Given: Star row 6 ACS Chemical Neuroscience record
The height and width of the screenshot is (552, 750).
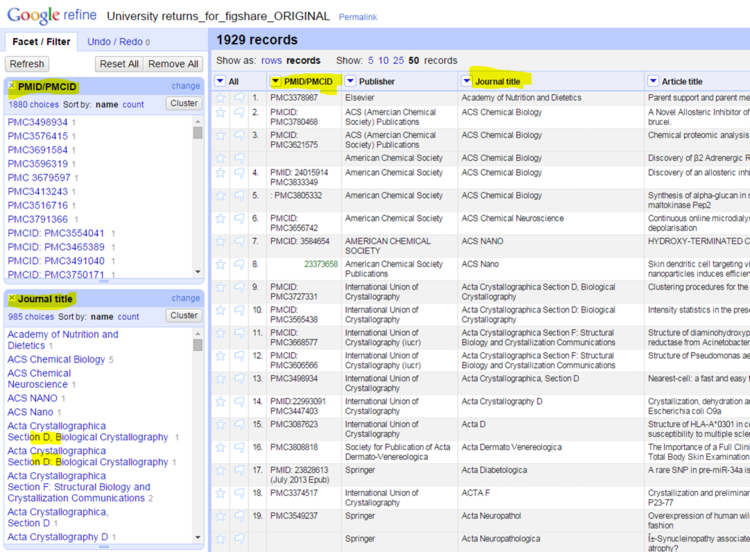Looking at the screenshot, I should pyautogui.click(x=220, y=219).
